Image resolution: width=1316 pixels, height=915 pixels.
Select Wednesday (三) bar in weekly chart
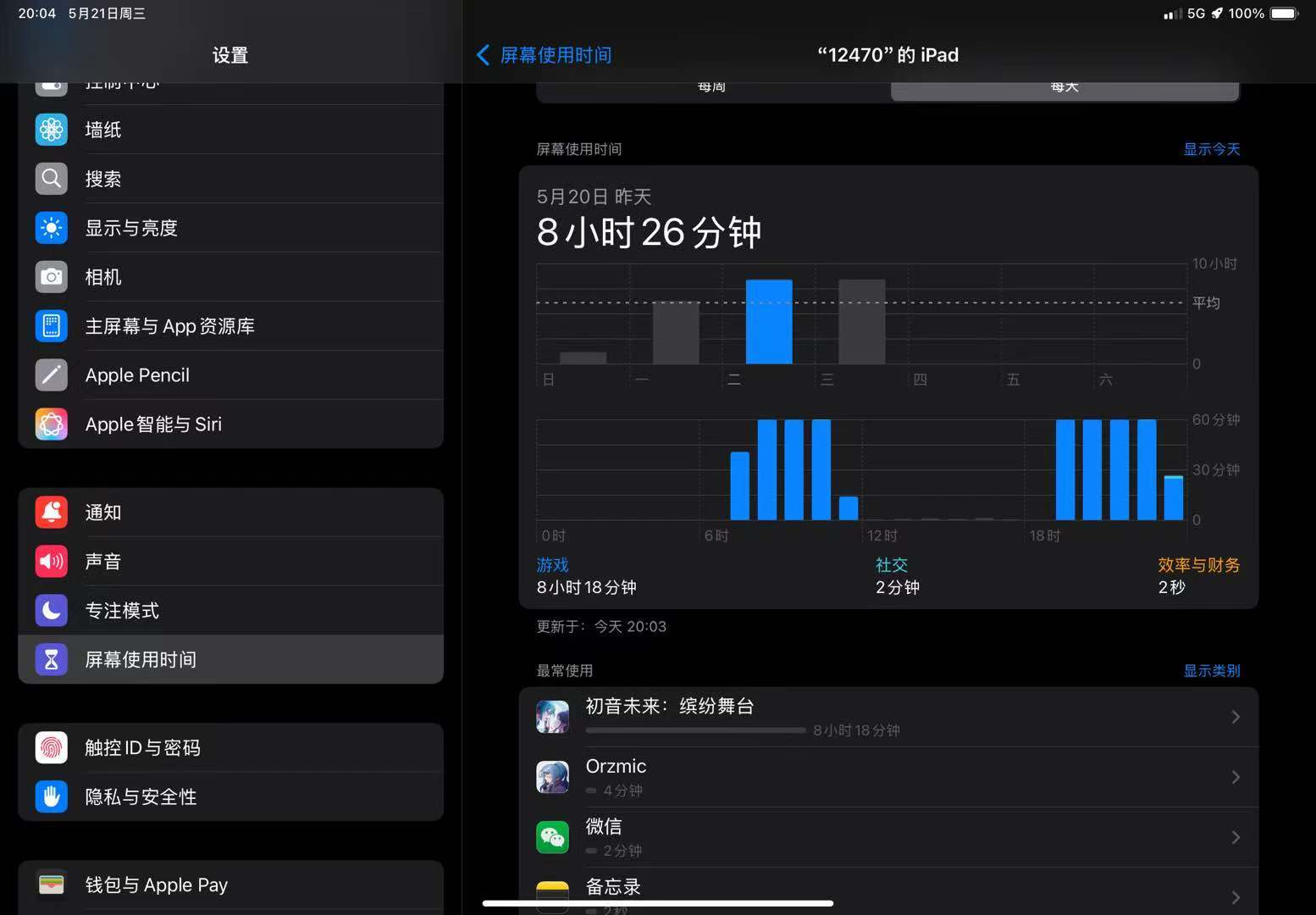[862, 322]
